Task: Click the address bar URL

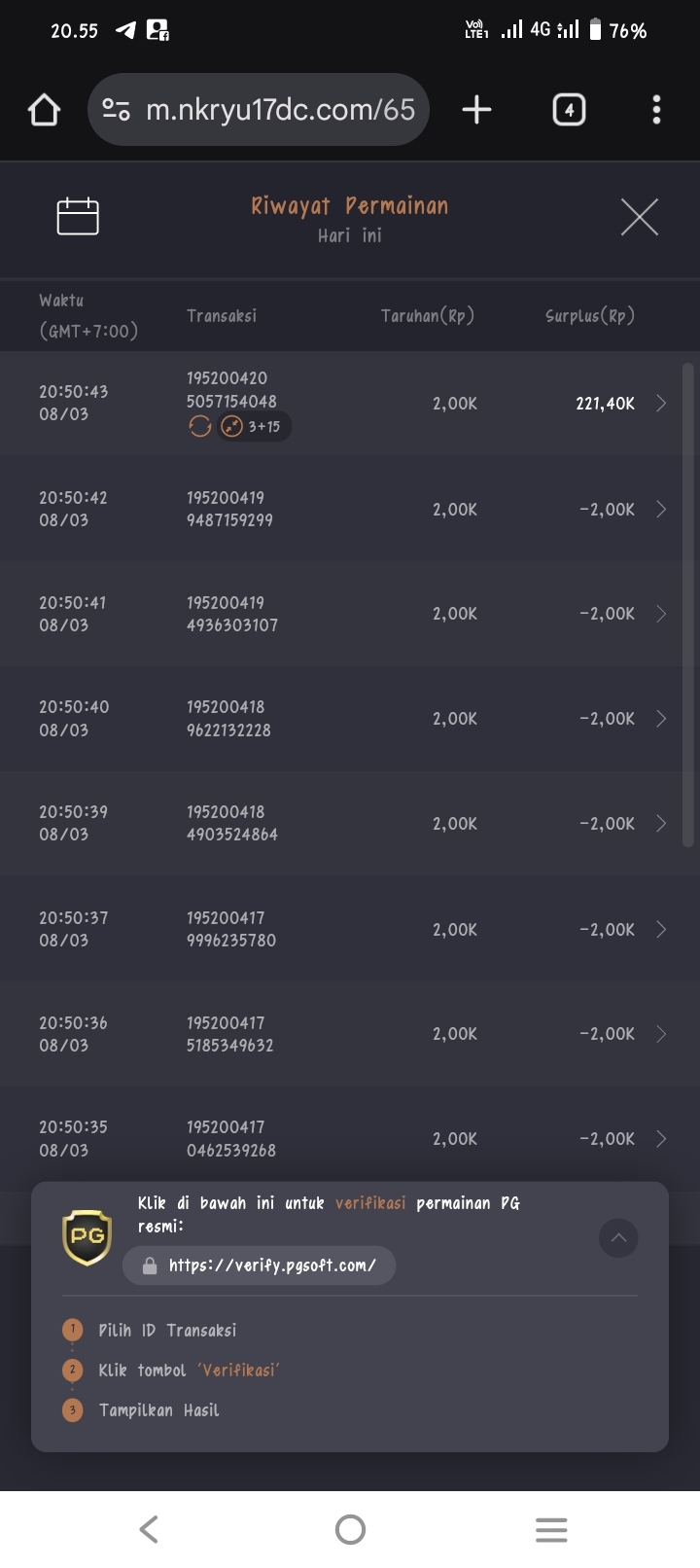Action: pyautogui.click(x=280, y=110)
